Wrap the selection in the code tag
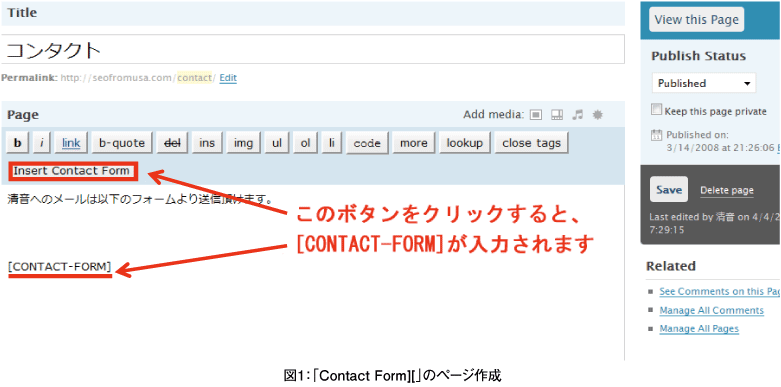The image size is (781, 387). [367, 143]
